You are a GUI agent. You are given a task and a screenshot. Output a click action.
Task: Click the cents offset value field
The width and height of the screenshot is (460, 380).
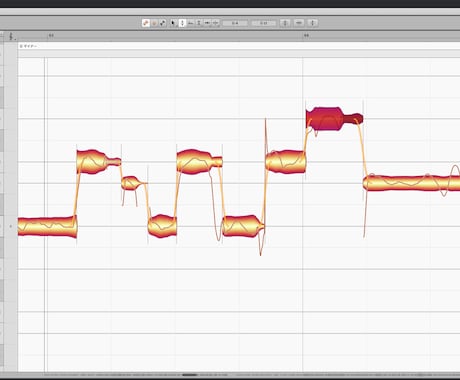tap(264, 23)
